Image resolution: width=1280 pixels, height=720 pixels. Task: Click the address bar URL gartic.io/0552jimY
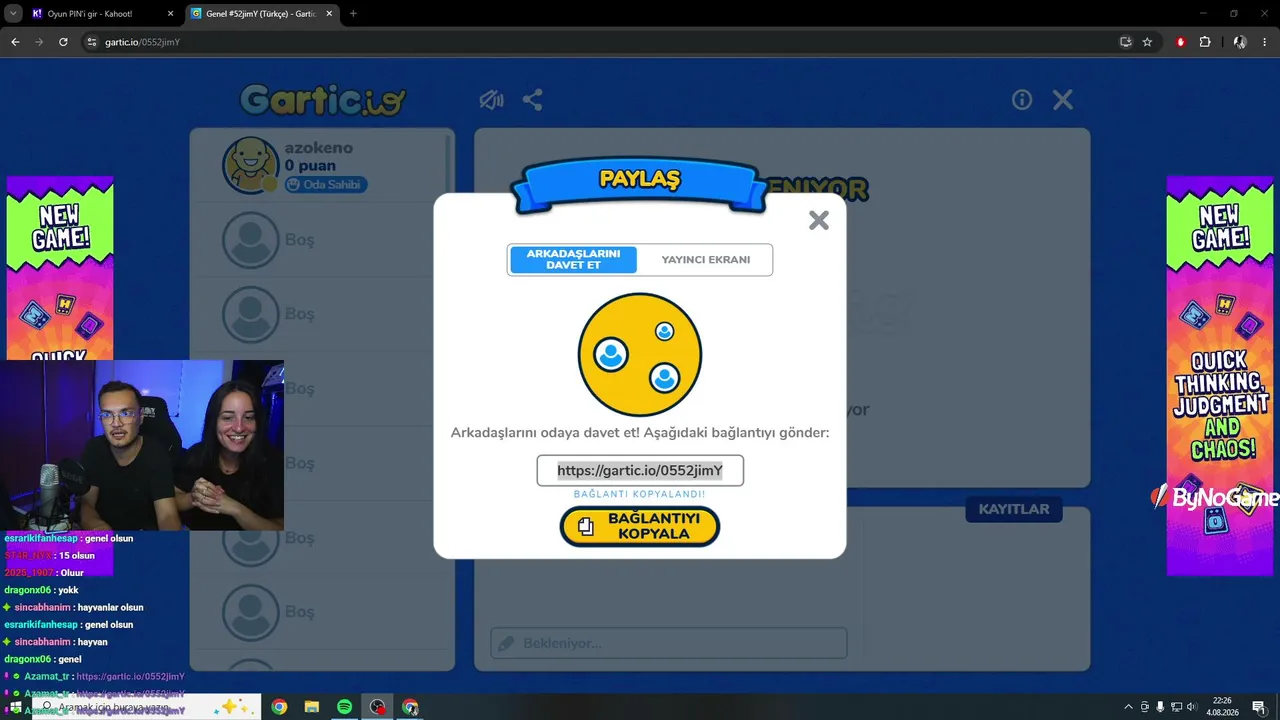pos(143,42)
